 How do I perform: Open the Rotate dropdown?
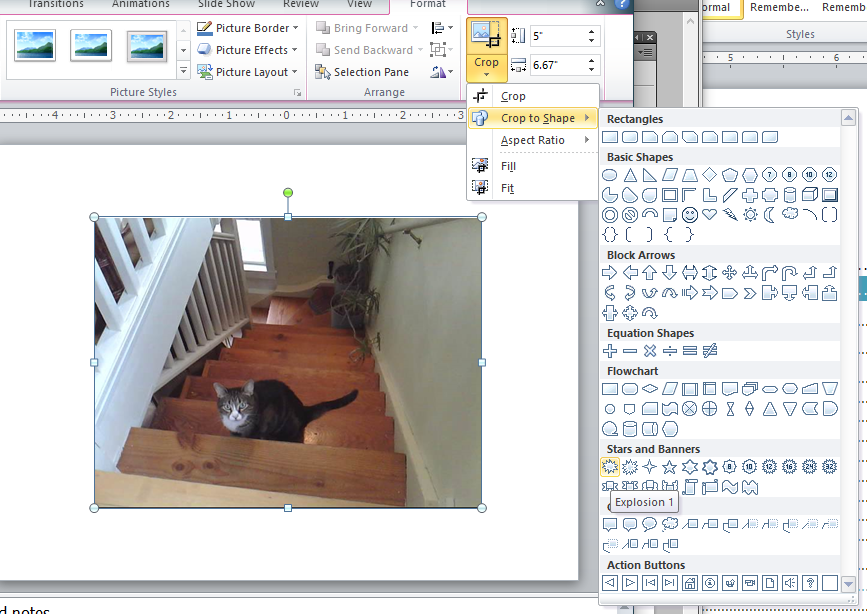(x=441, y=72)
